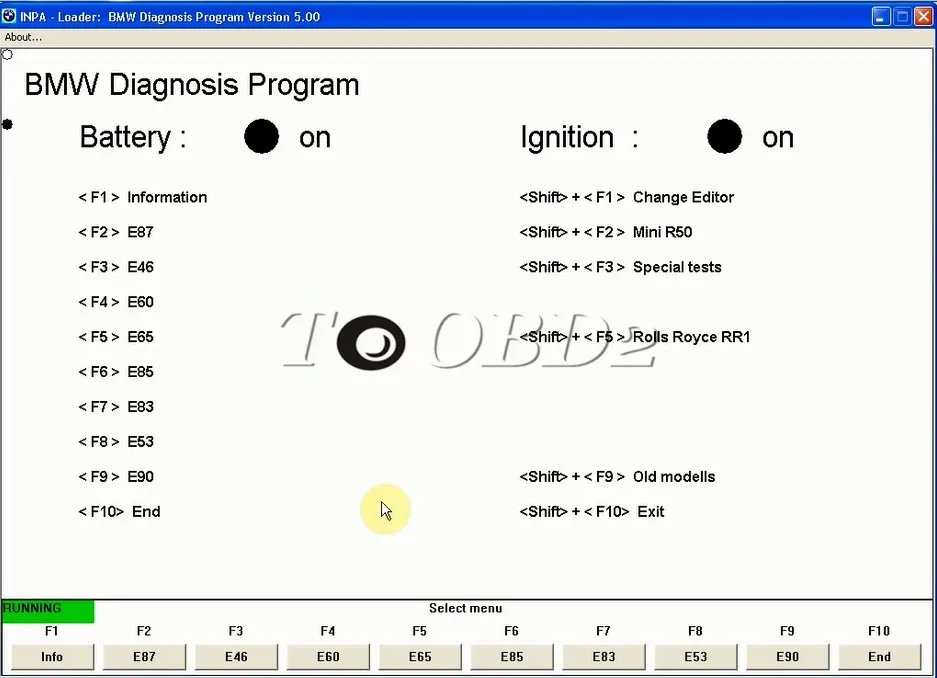
Task: Choose the E65 button
Action: click(x=420, y=656)
